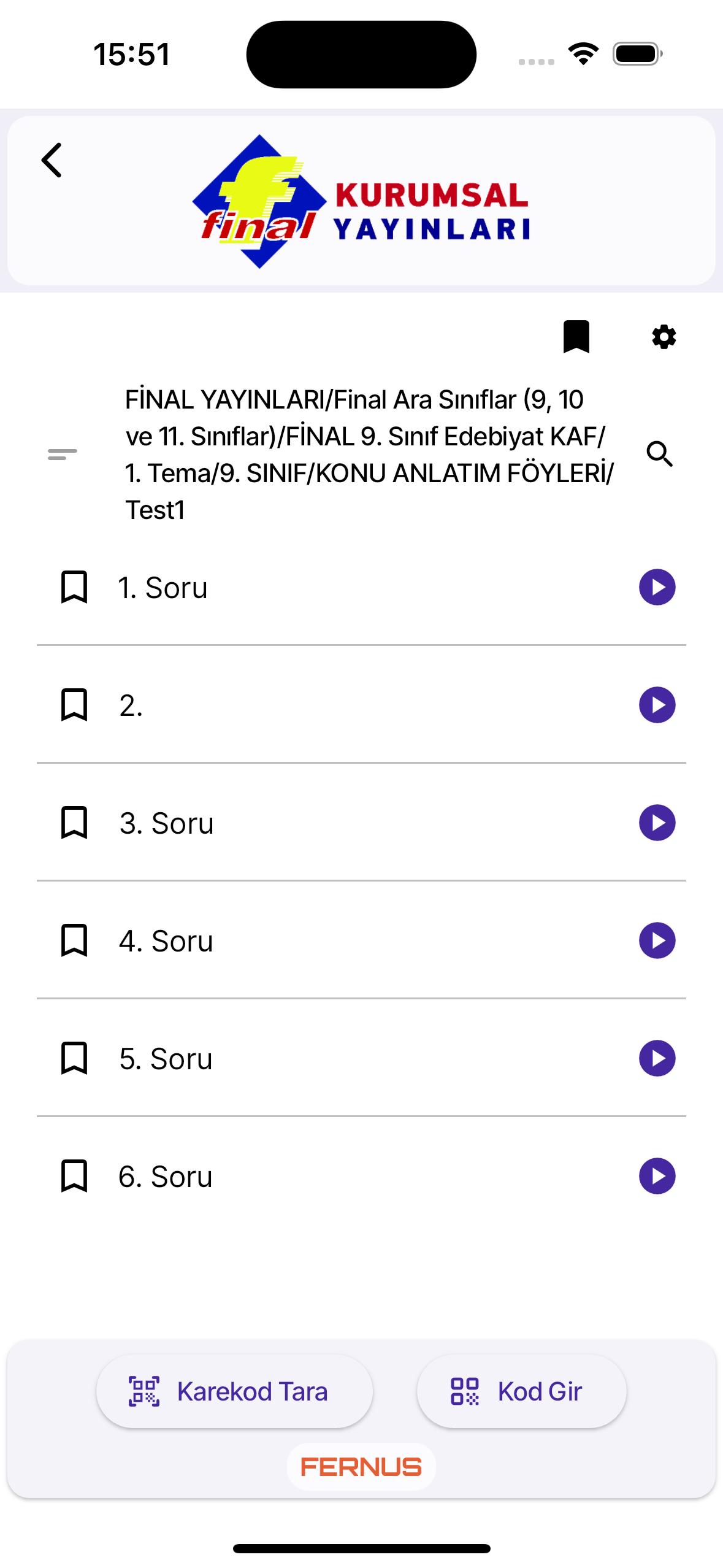Open saved bookmarks with the filled bookmark icon

point(576,337)
